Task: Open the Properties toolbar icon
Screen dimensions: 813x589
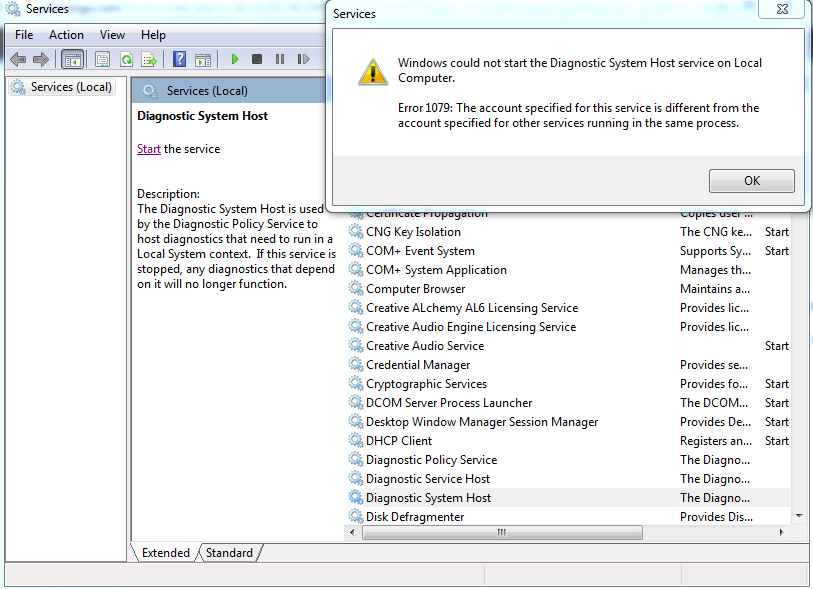Action: click(102, 60)
